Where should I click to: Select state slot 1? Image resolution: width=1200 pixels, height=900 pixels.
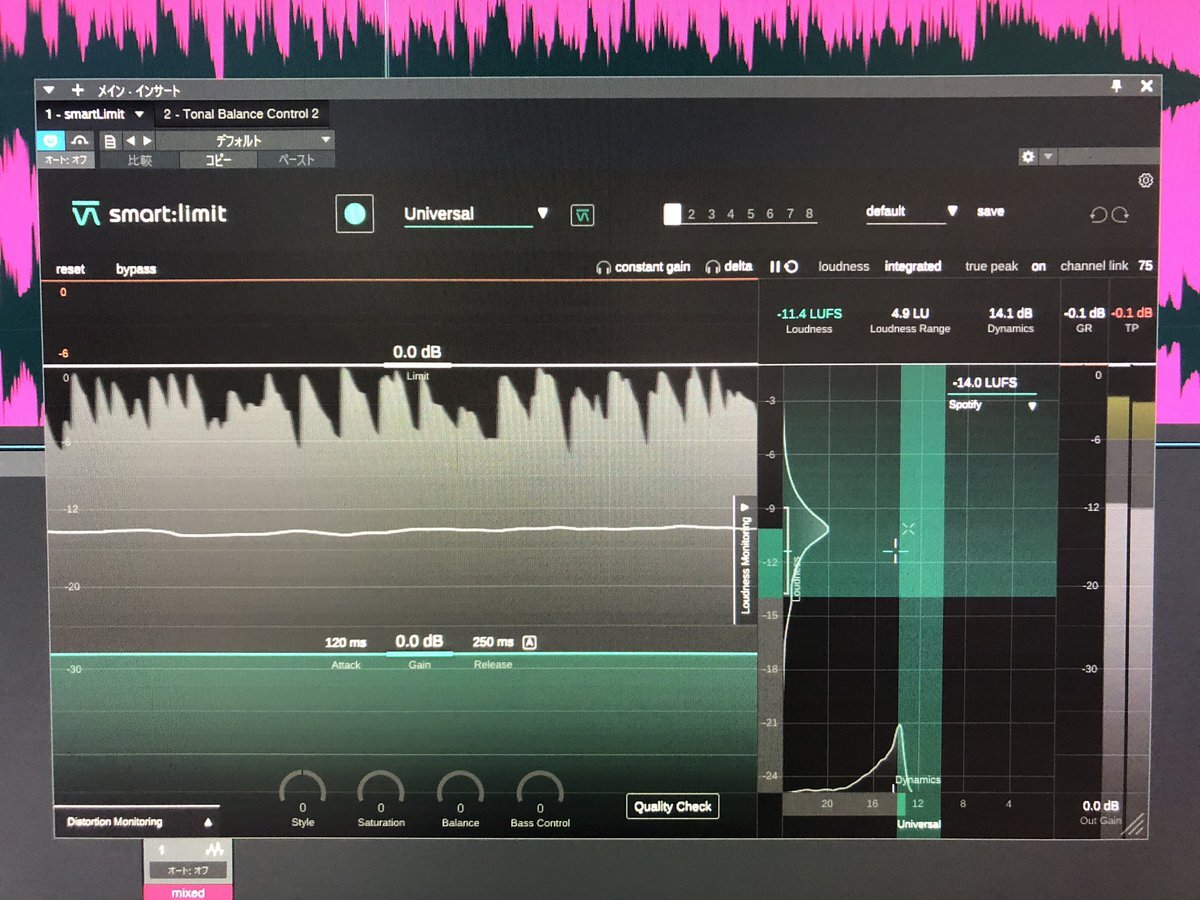click(x=672, y=214)
